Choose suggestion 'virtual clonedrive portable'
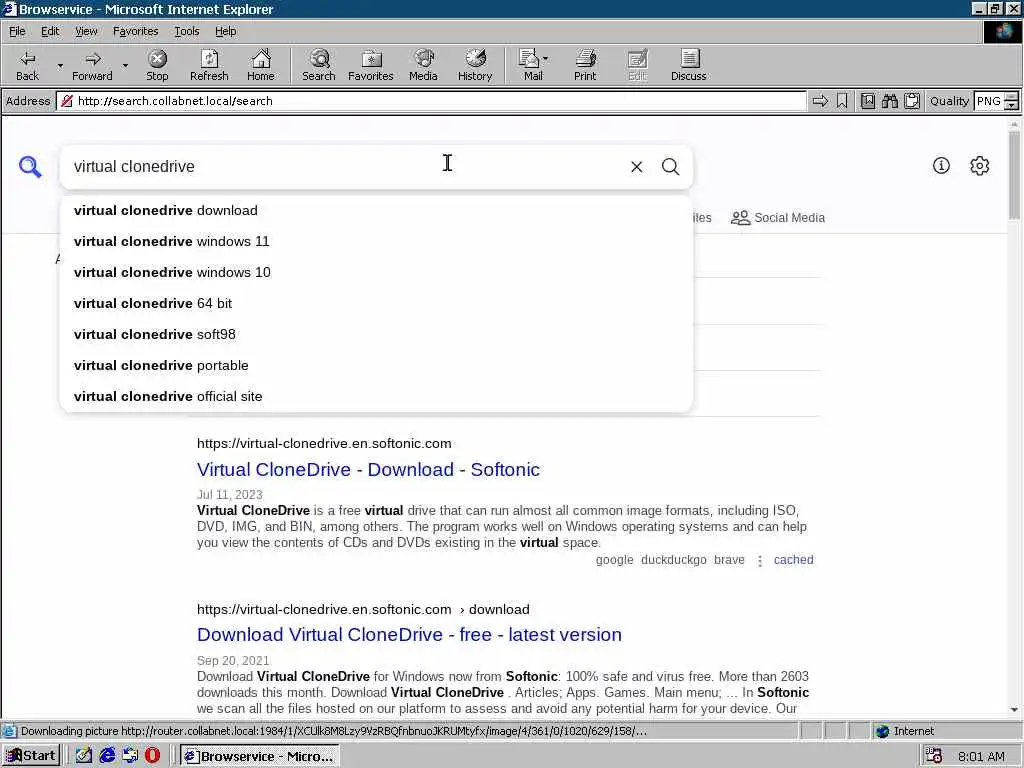 click(x=376, y=366)
